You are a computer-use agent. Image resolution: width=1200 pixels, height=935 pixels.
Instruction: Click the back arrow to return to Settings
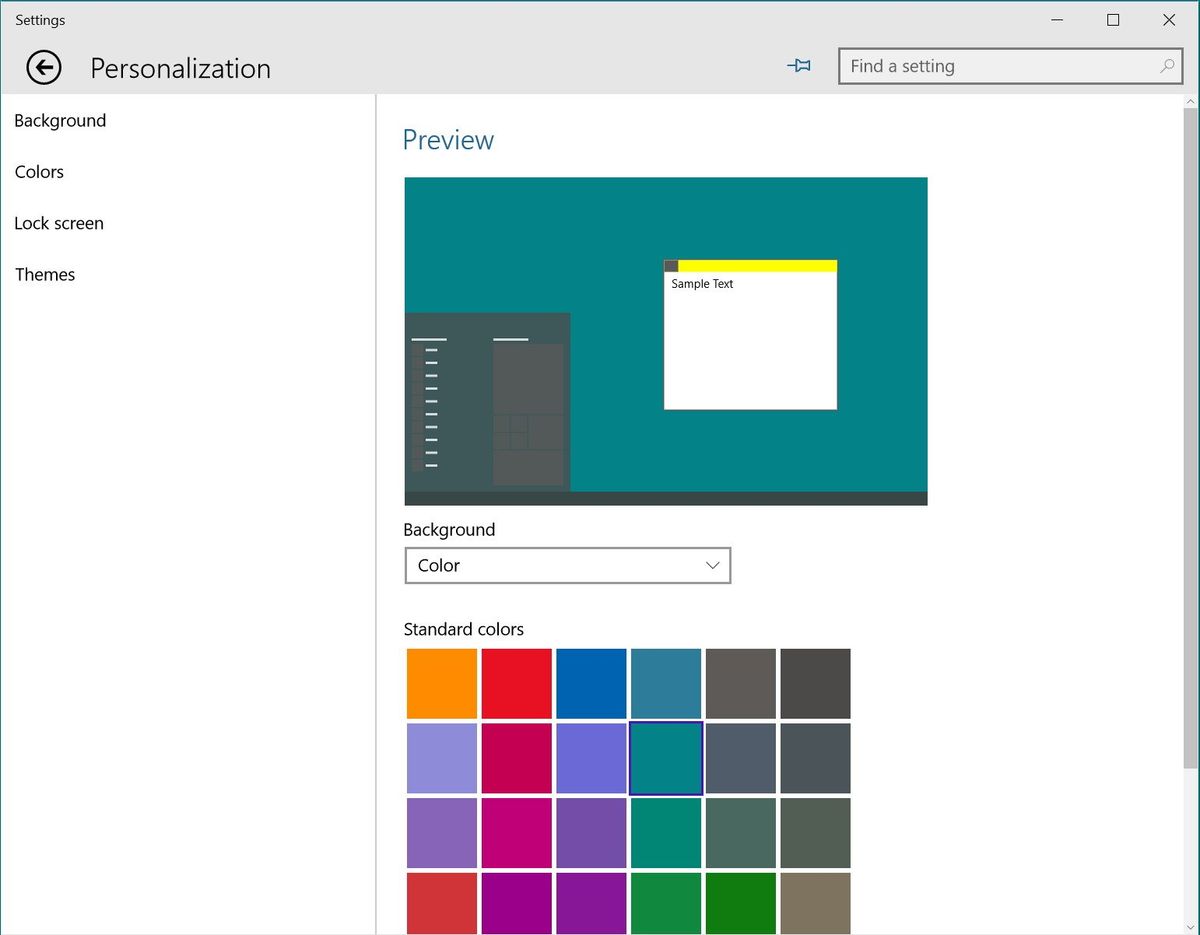click(43, 67)
